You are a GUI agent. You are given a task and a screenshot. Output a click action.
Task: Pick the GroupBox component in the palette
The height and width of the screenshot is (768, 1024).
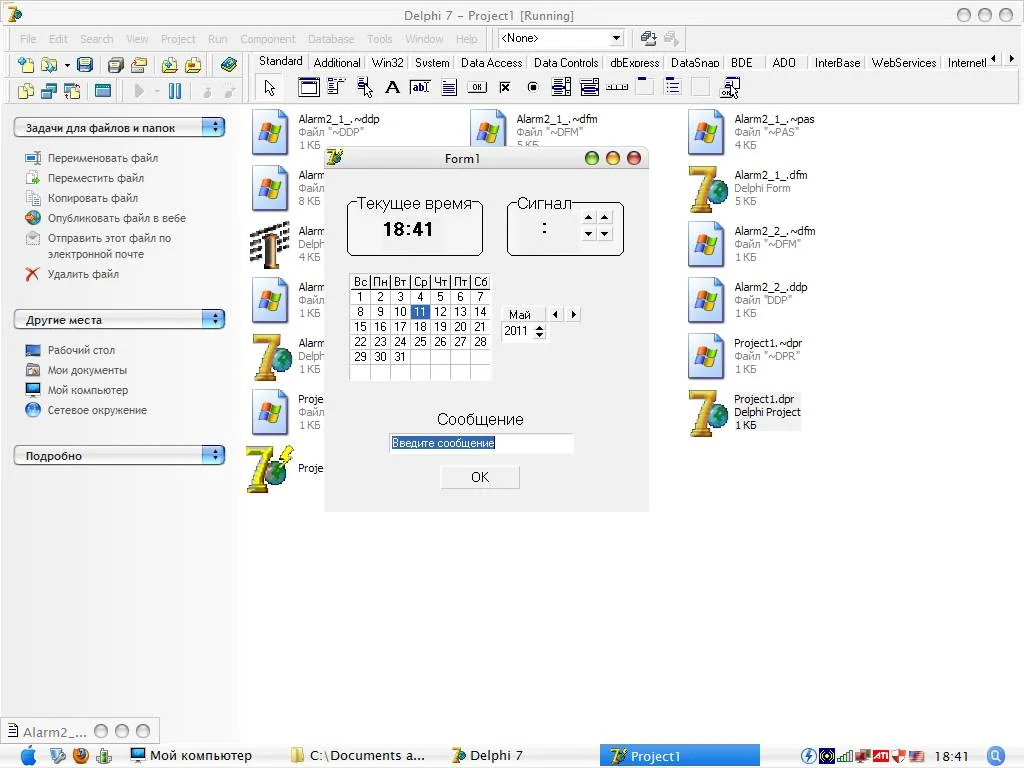645,87
